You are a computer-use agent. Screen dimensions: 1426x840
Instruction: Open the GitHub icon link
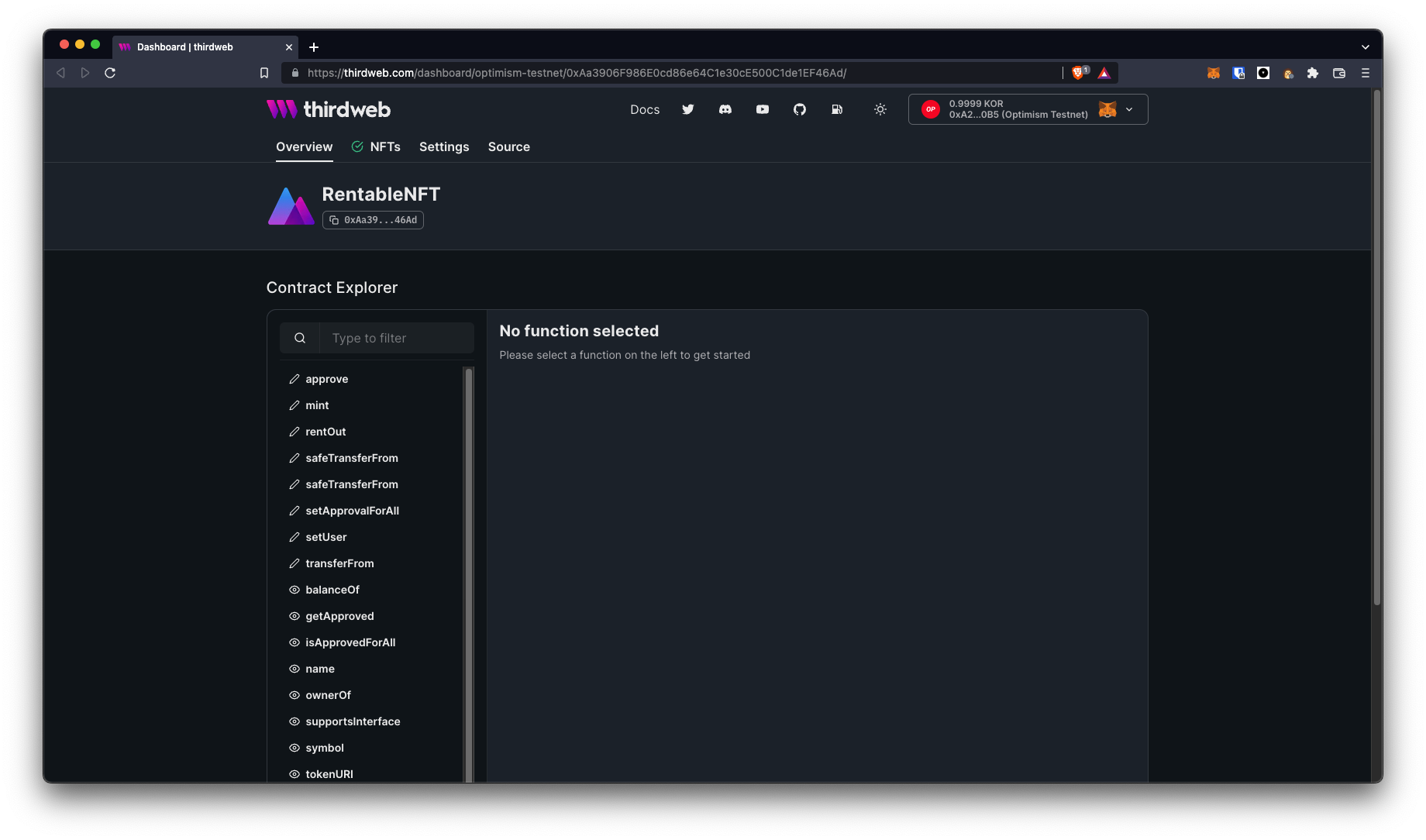800,109
